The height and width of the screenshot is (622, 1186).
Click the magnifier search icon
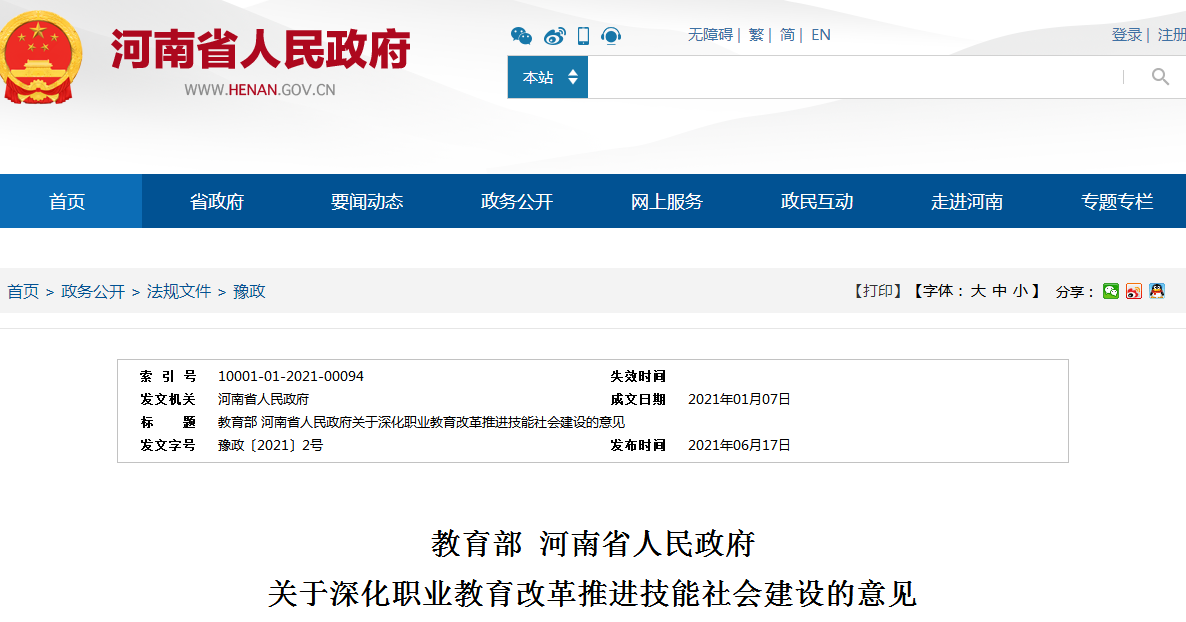tap(1160, 77)
